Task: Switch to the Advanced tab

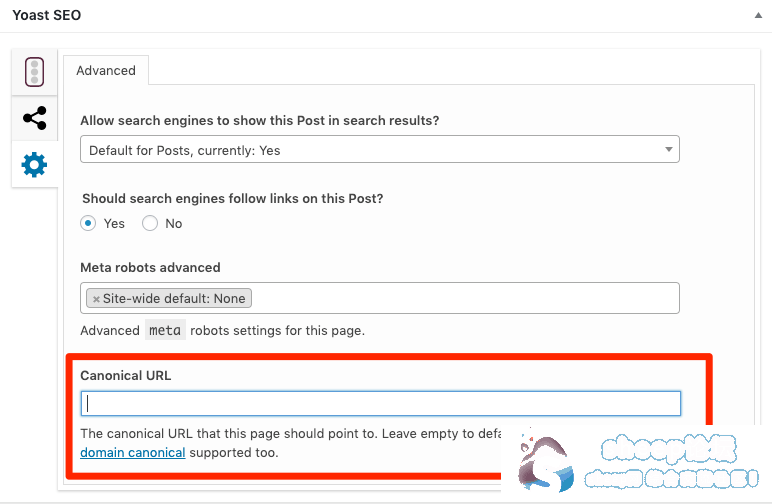Action: point(106,70)
